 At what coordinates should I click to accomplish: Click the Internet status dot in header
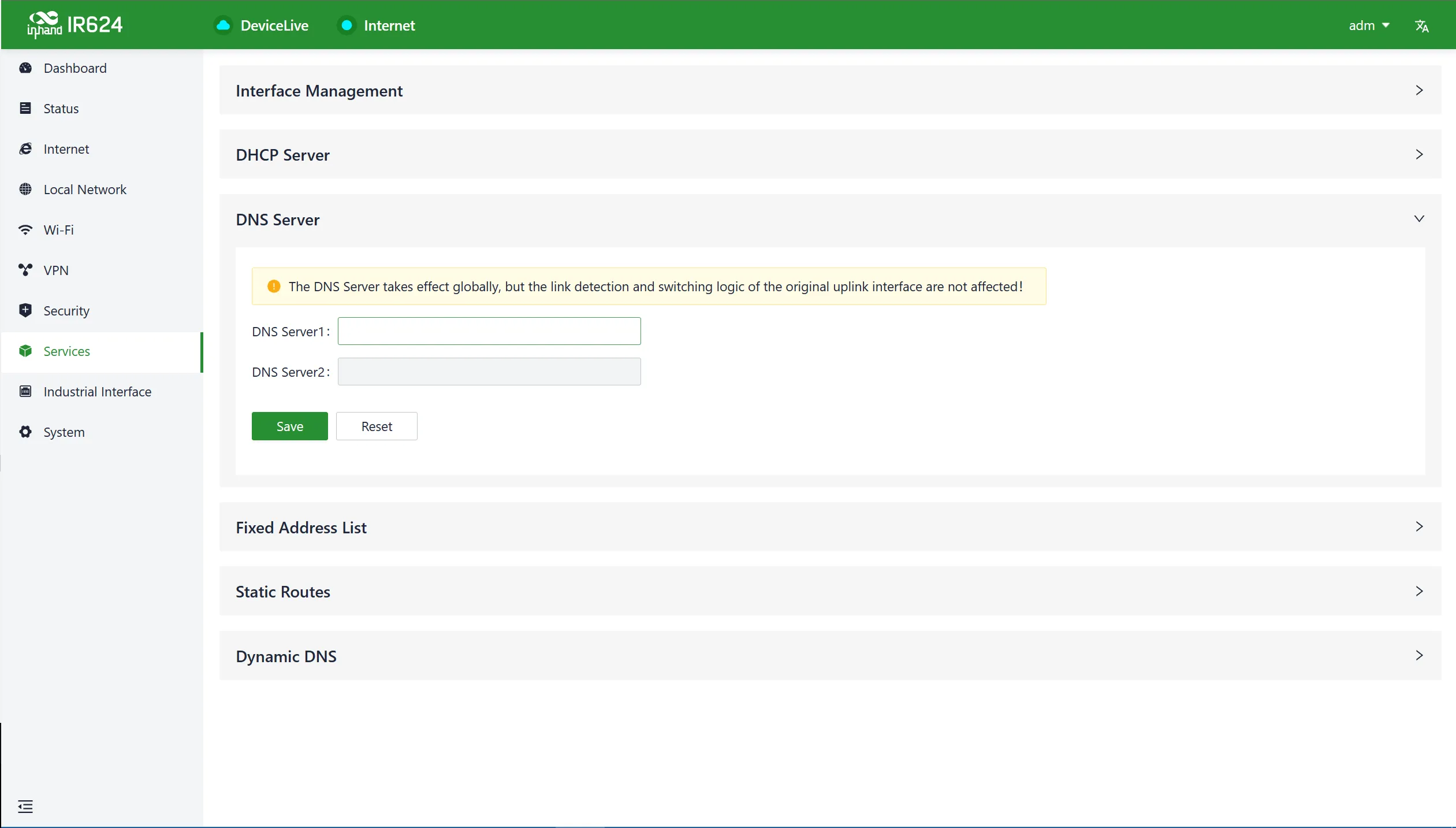[347, 25]
